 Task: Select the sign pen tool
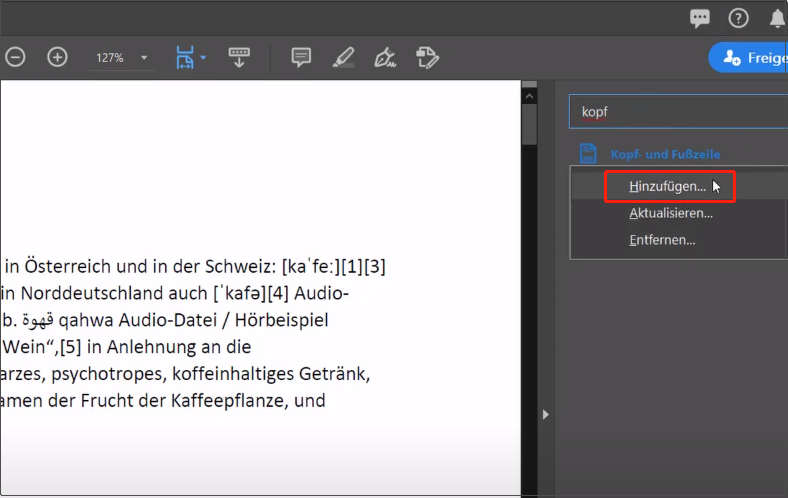click(385, 57)
